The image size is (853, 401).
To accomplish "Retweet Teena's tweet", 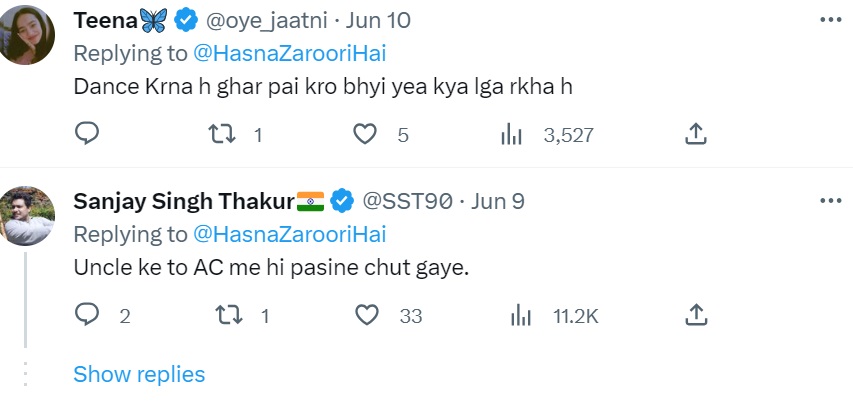I will (x=228, y=134).
